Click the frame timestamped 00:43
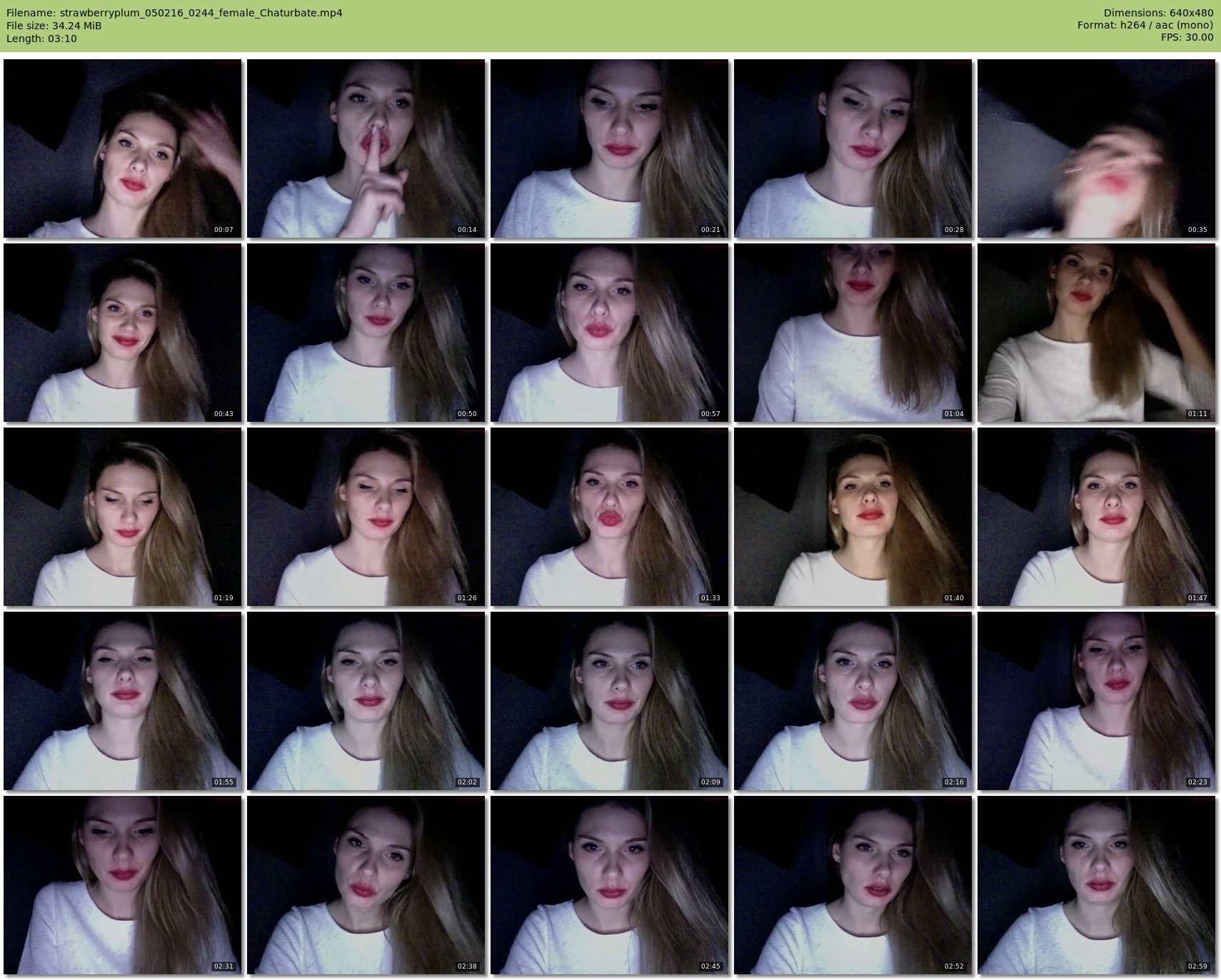The image size is (1221, 980). (123, 333)
